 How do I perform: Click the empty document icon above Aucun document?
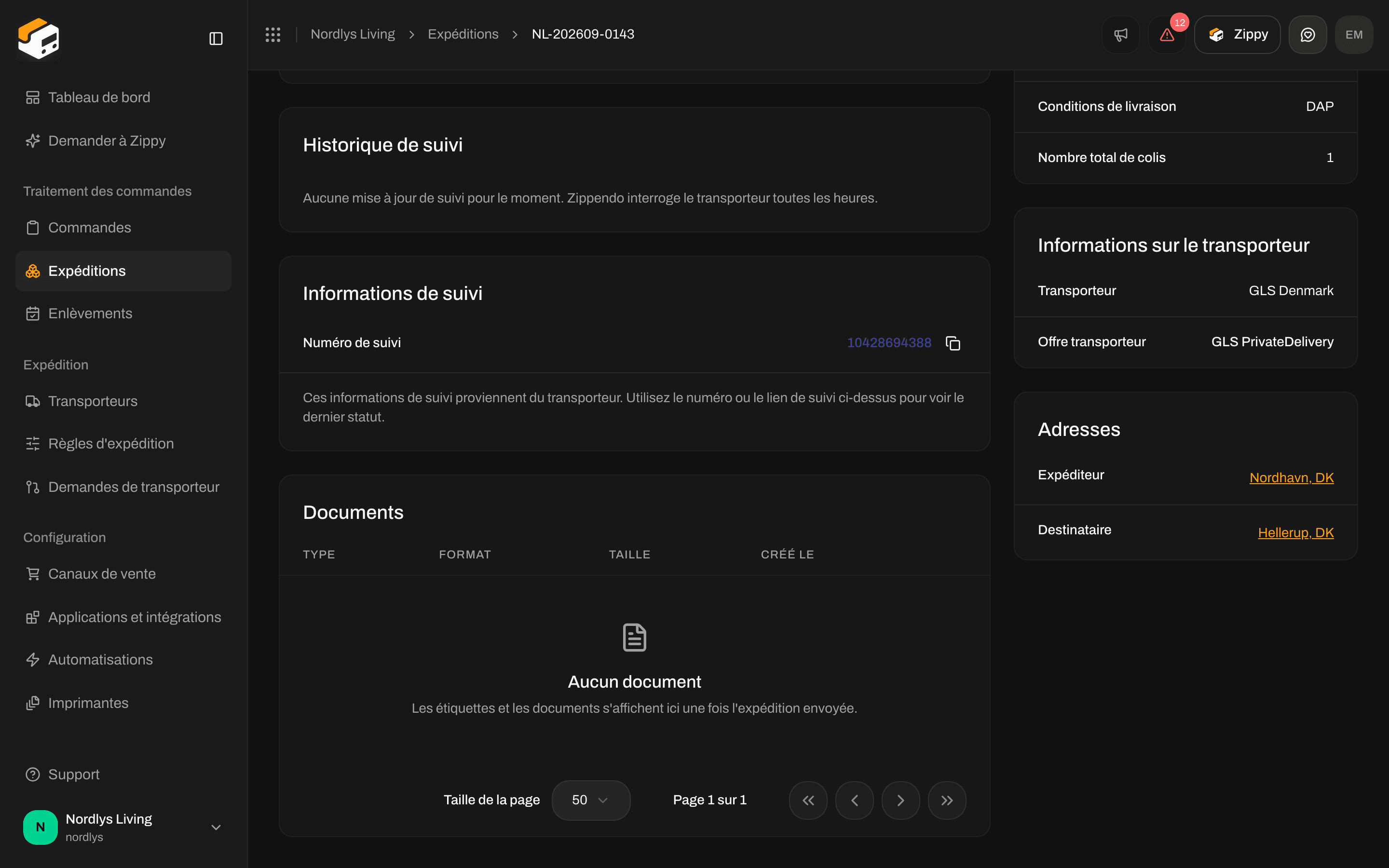tap(634, 637)
